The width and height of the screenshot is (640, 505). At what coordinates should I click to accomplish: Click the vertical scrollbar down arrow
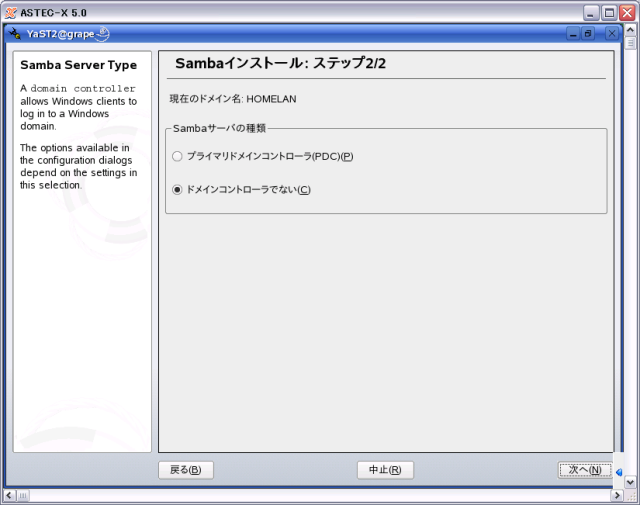(x=630, y=482)
